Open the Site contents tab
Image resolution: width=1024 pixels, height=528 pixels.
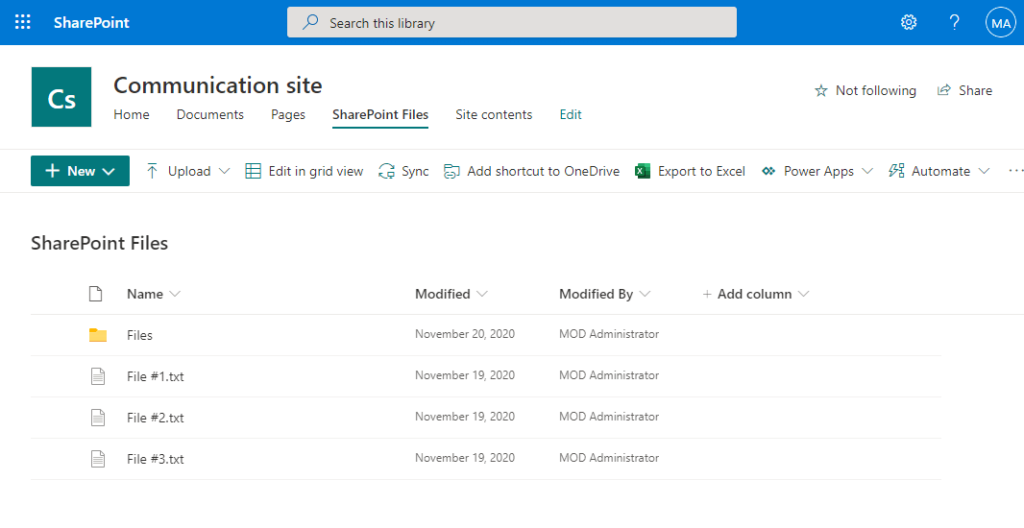(x=494, y=114)
